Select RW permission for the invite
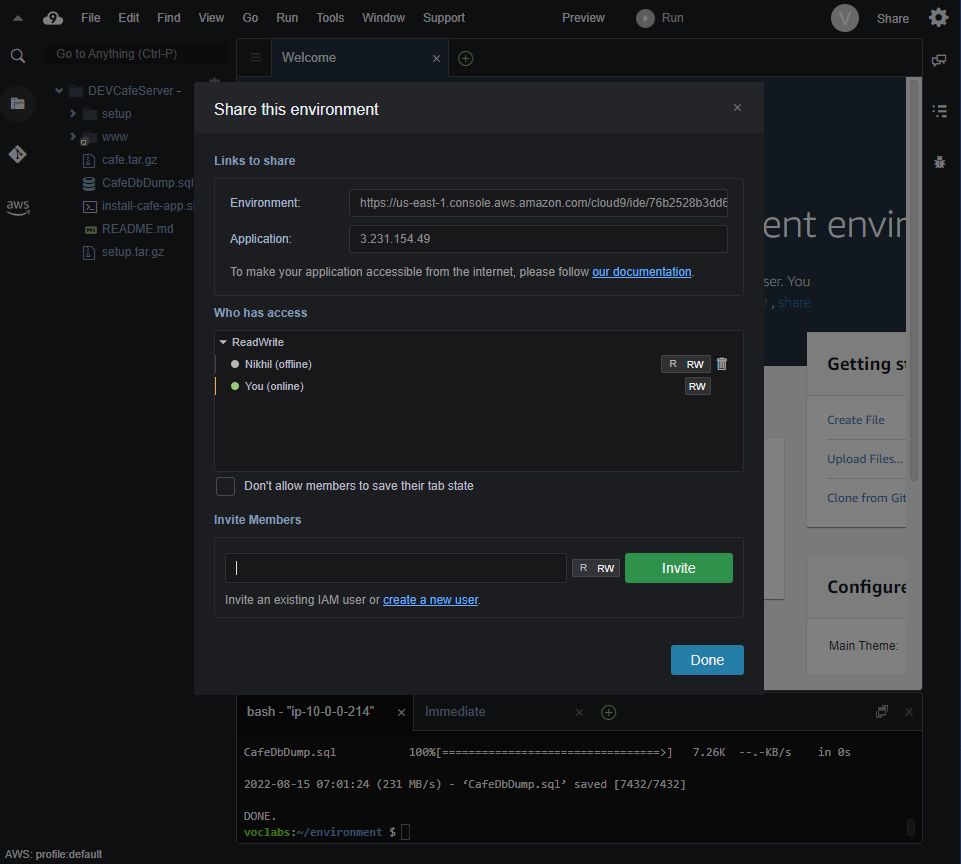 [606, 568]
